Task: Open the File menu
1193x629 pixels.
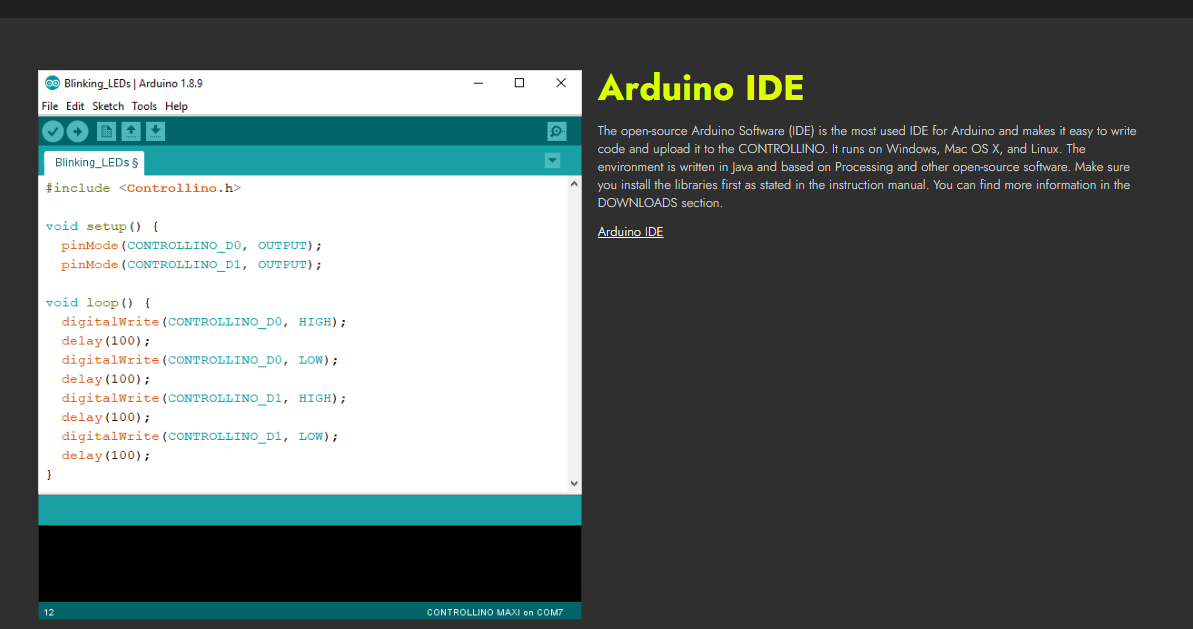Action: tap(50, 106)
